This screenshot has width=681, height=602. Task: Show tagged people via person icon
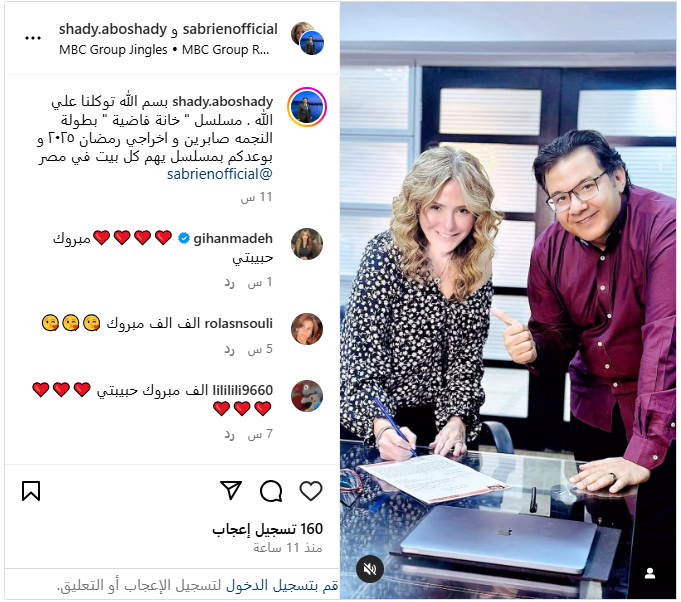pos(650,573)
